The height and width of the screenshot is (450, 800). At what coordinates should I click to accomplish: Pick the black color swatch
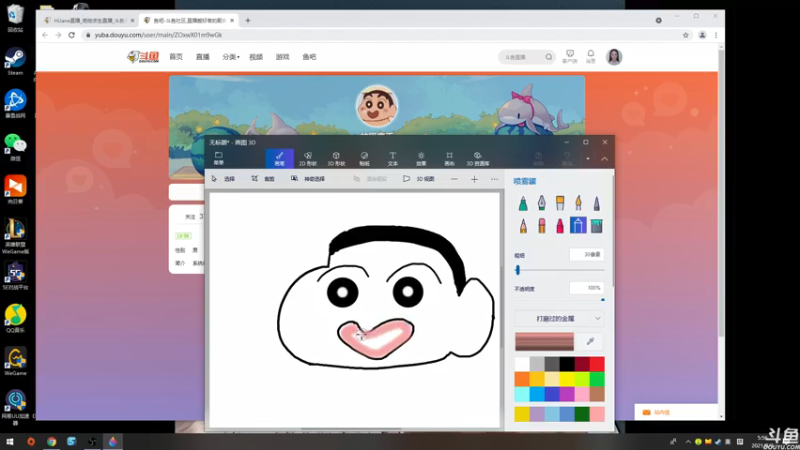pos(567,364)
